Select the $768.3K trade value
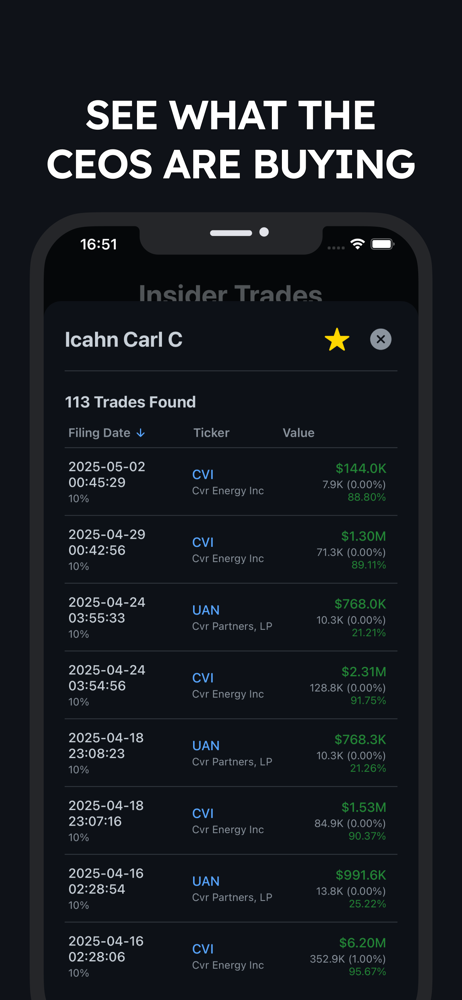 pos(361,739)
